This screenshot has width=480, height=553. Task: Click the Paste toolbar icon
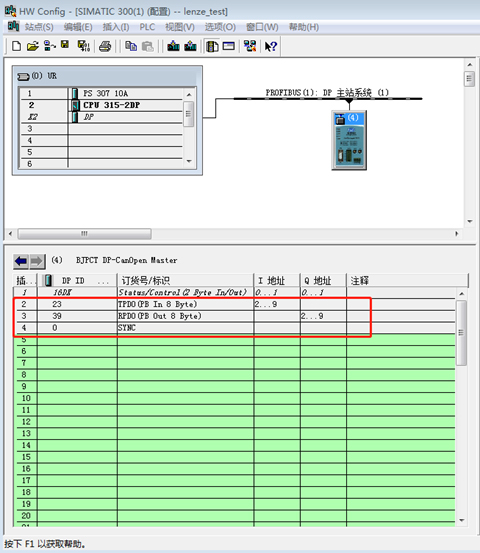pyautogui.click(x=148, y=46)
